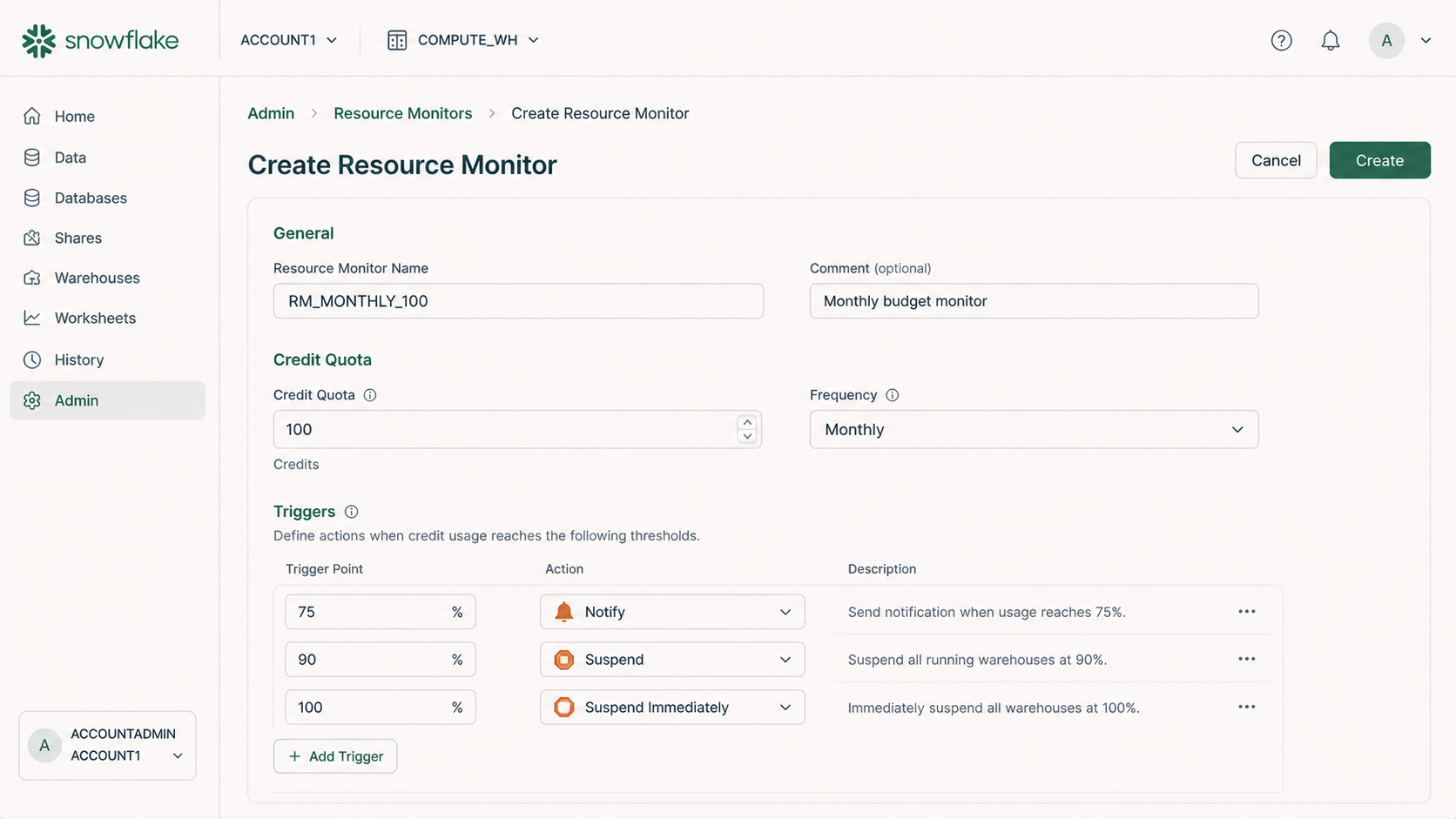The height and width of the screenshot is (819, 1456).
Task: Open the COMPUTE_WH warehouse selector
Action: tap(463, 40)
